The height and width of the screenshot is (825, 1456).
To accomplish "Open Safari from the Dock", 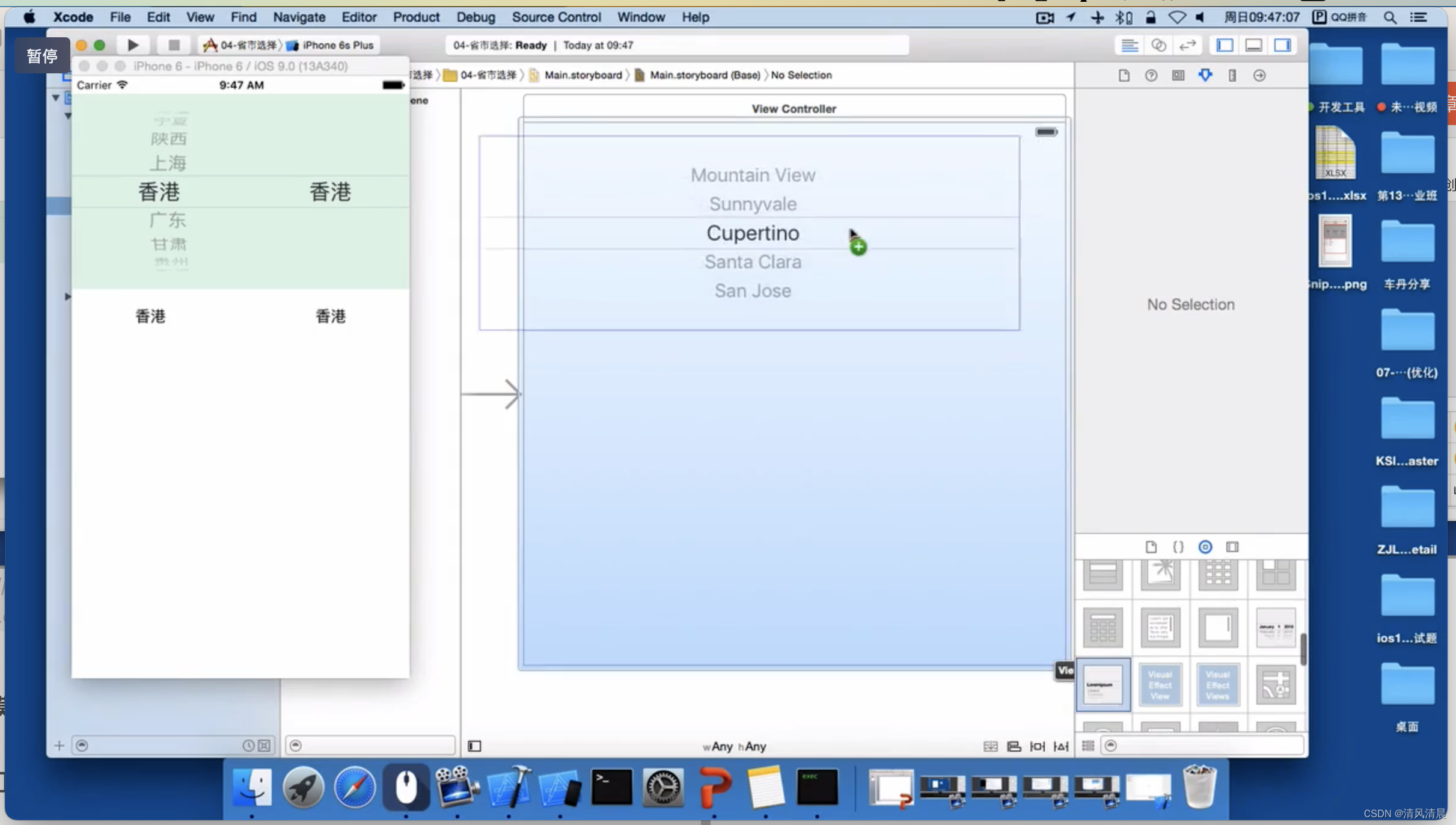I will 355,787.
